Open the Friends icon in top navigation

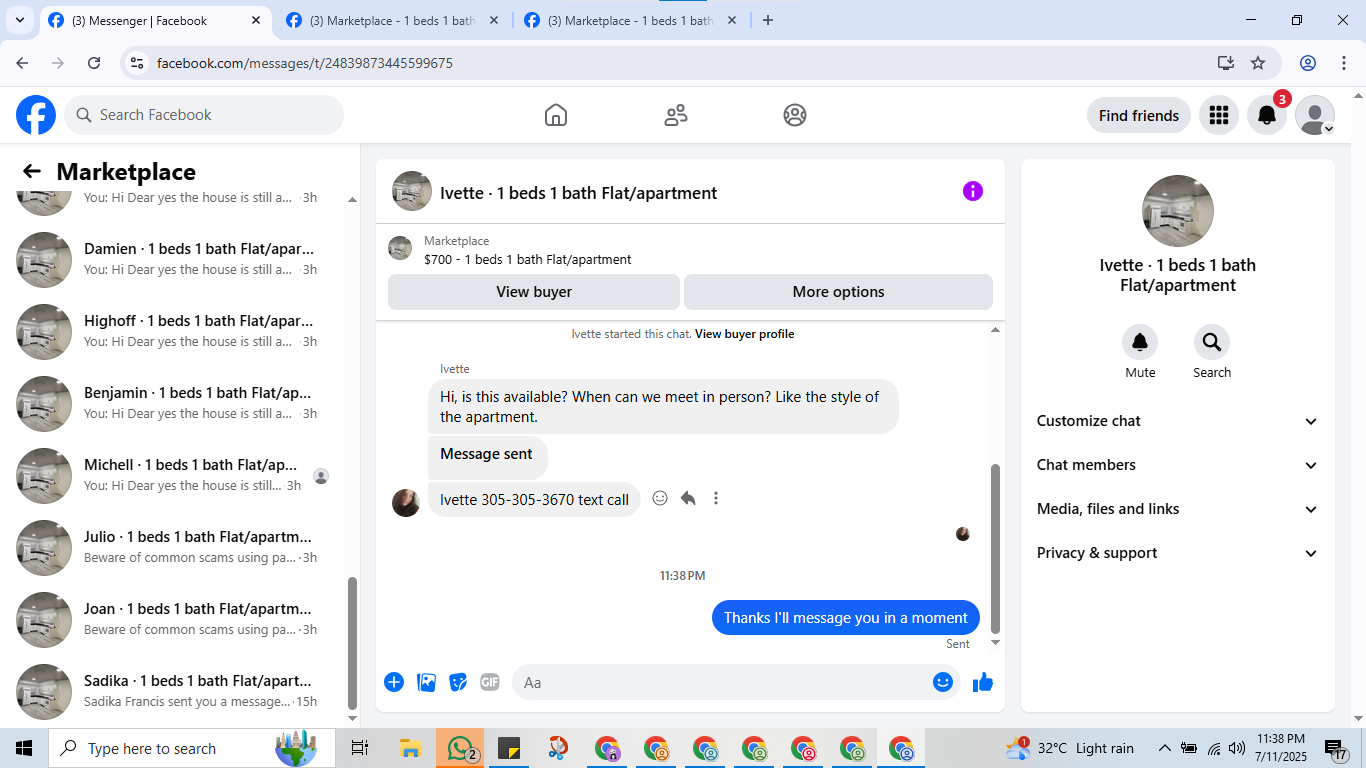pos(676,115)
